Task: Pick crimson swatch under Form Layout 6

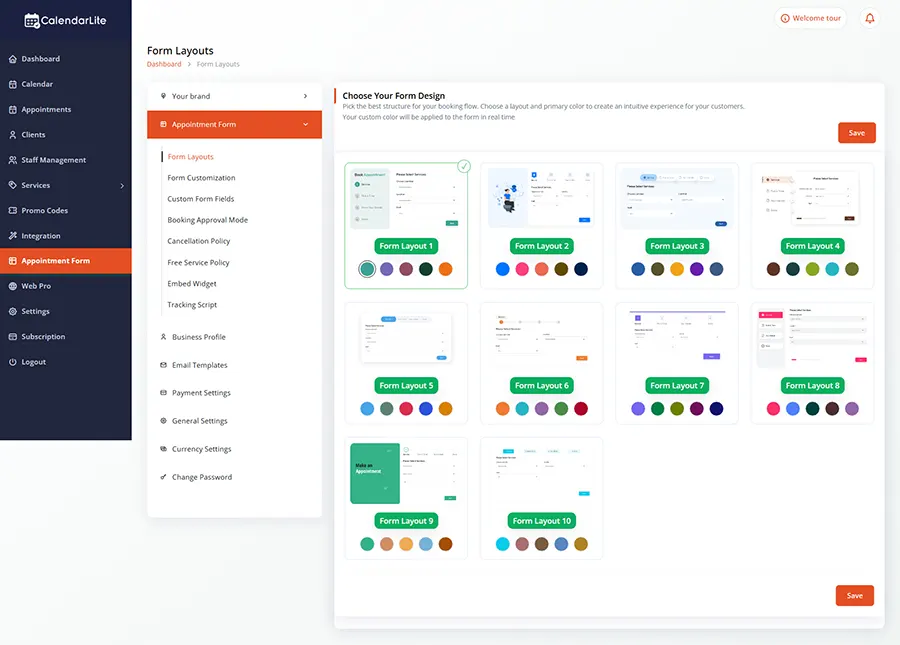Action: [581, 409]
